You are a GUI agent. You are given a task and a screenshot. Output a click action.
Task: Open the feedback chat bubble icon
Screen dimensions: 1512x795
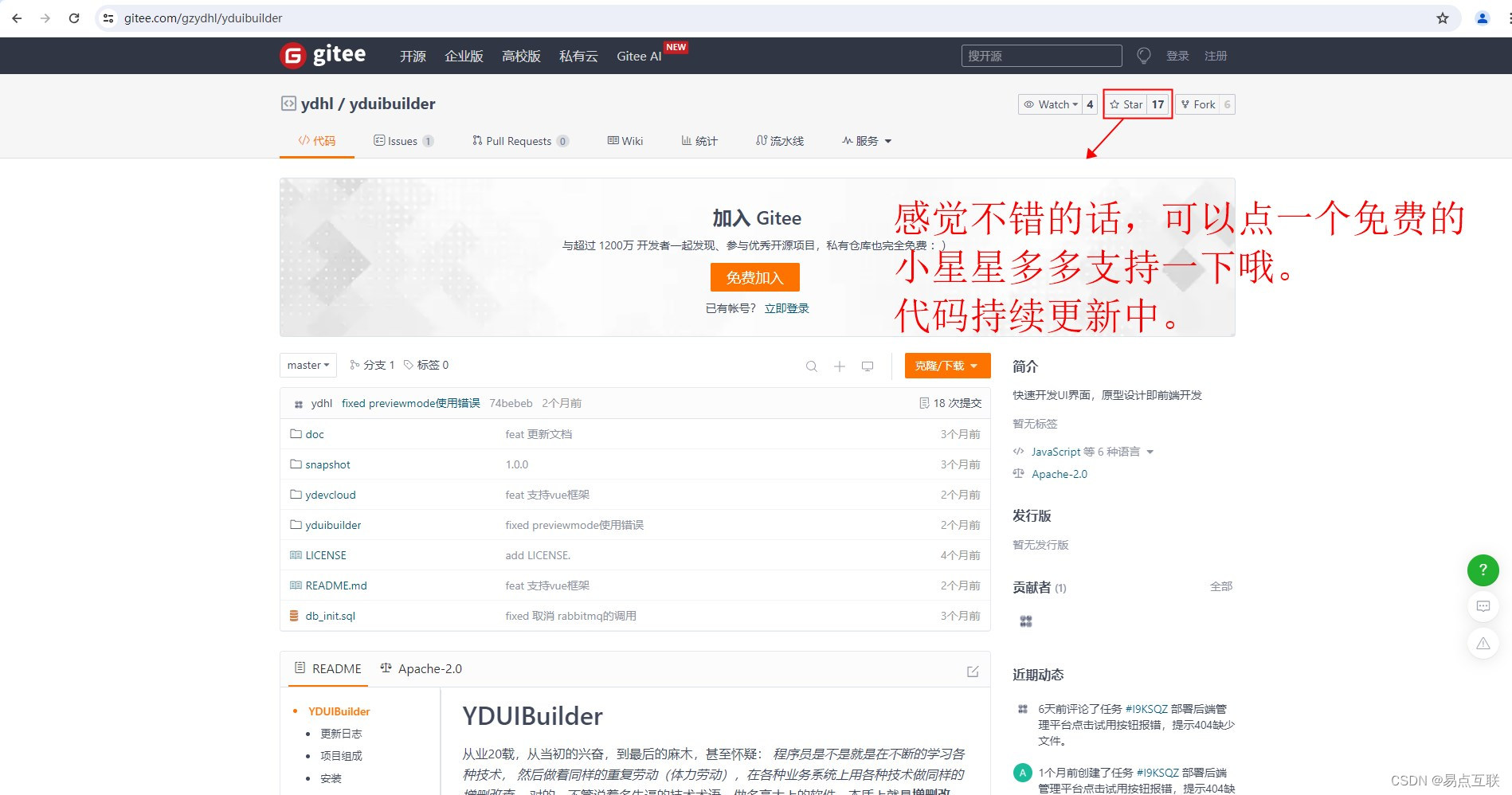coord(1483,606)
